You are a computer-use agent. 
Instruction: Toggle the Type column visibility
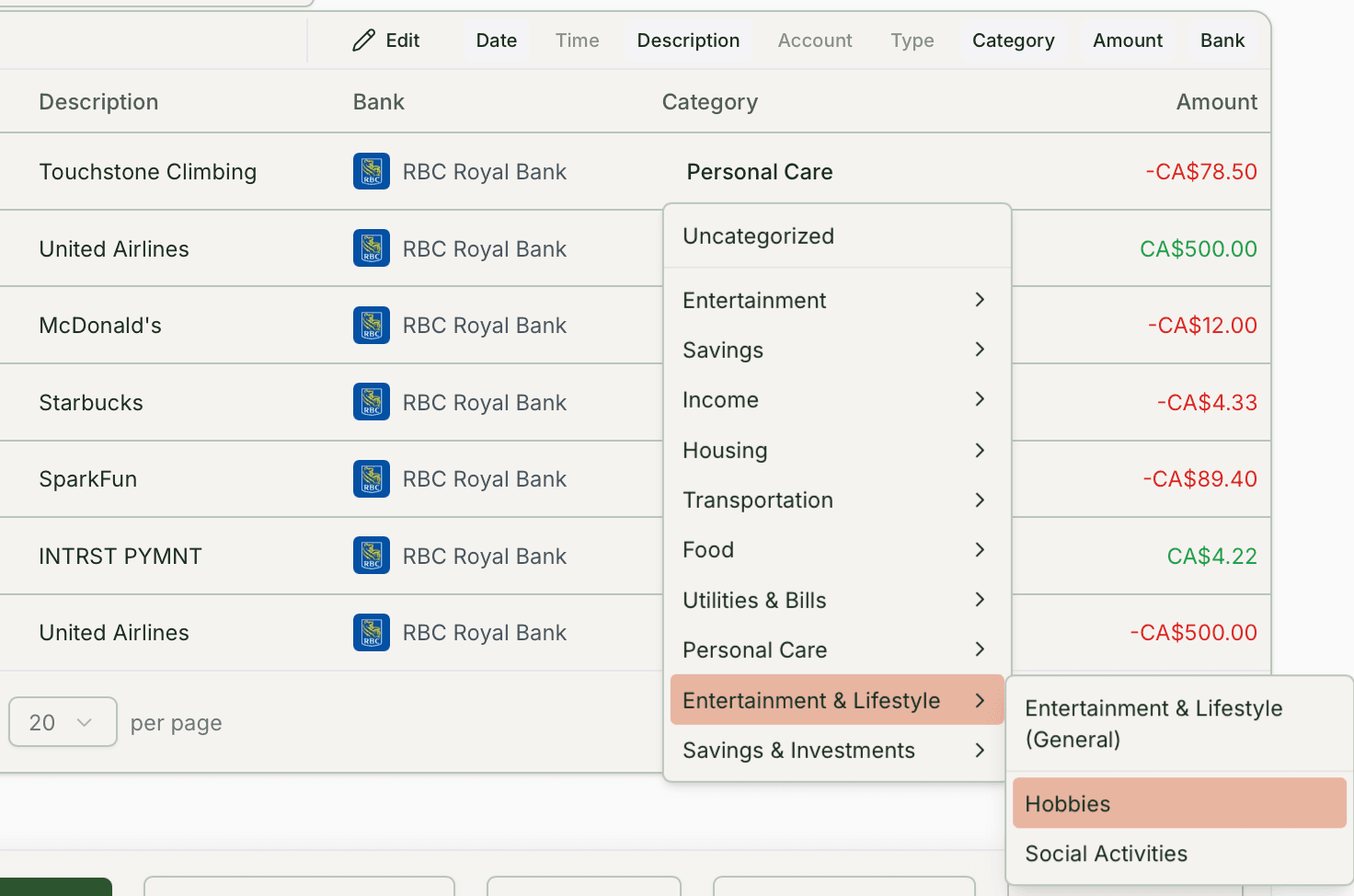[x=912, y=40]
